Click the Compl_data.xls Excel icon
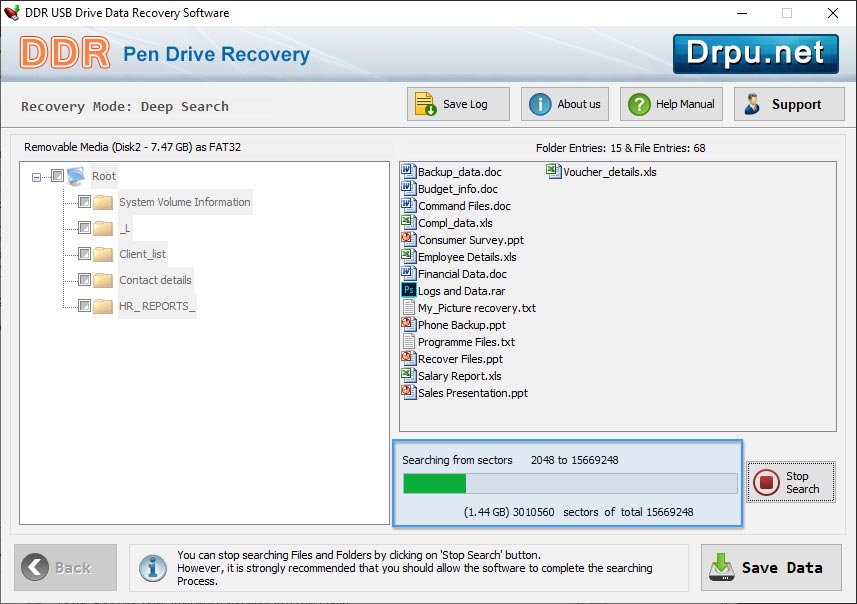This screenshot has width=857, height=604. coord(408,222)
